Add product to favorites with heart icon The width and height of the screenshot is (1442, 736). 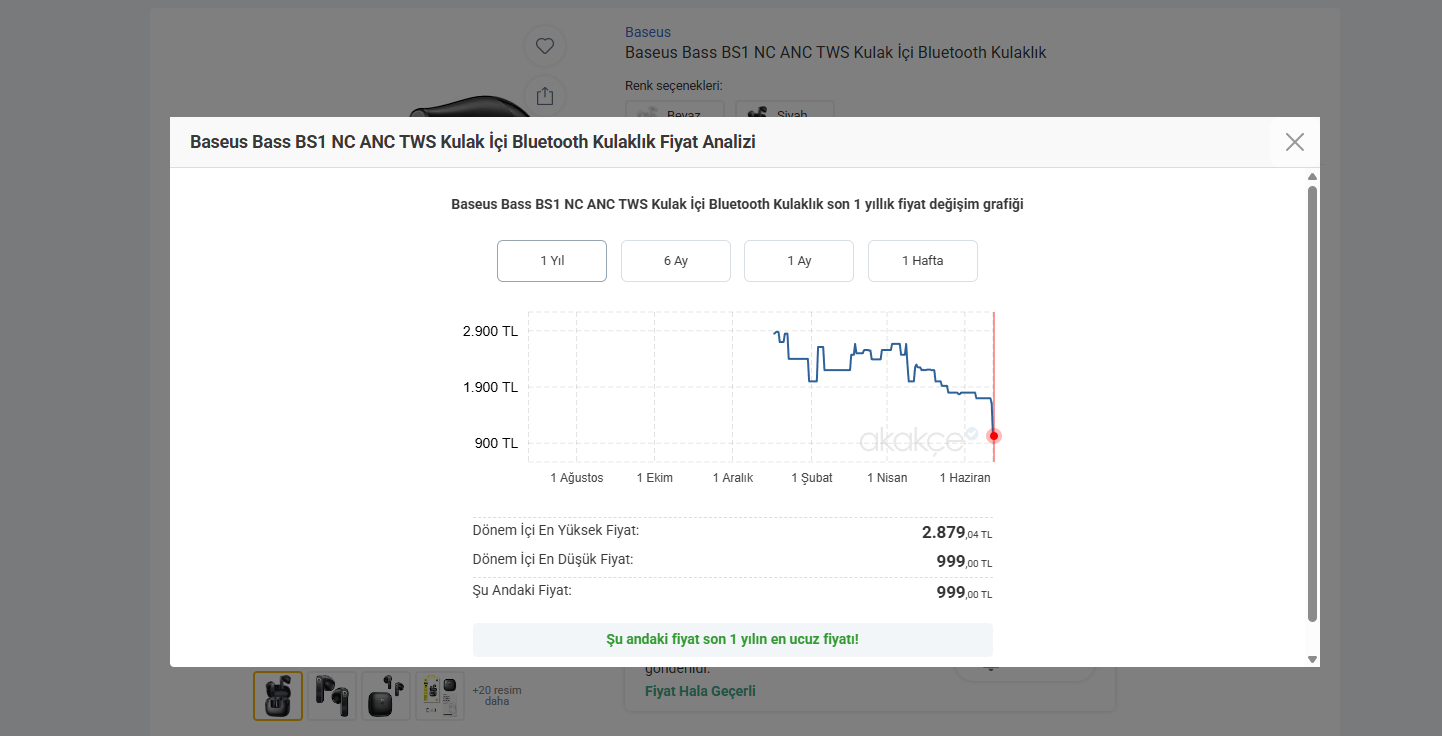(x=545, y=46)
